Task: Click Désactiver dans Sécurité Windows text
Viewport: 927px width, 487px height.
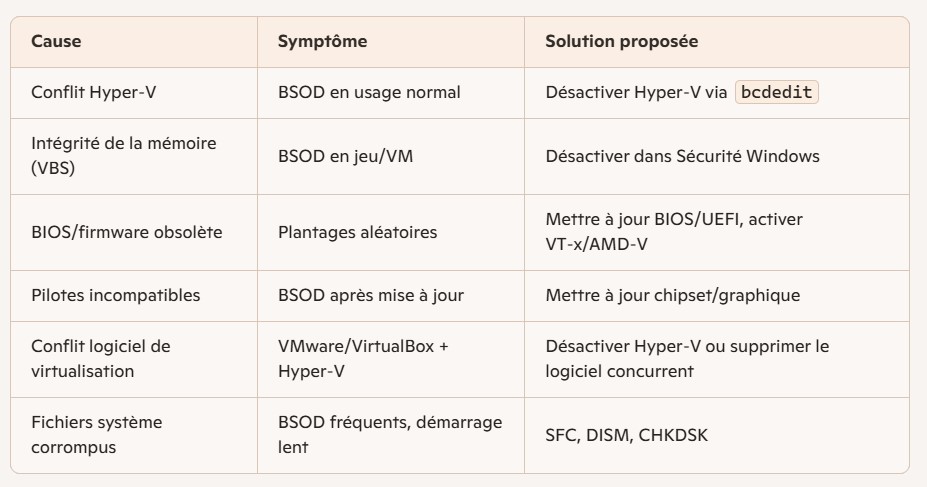Action: [682, 156]
